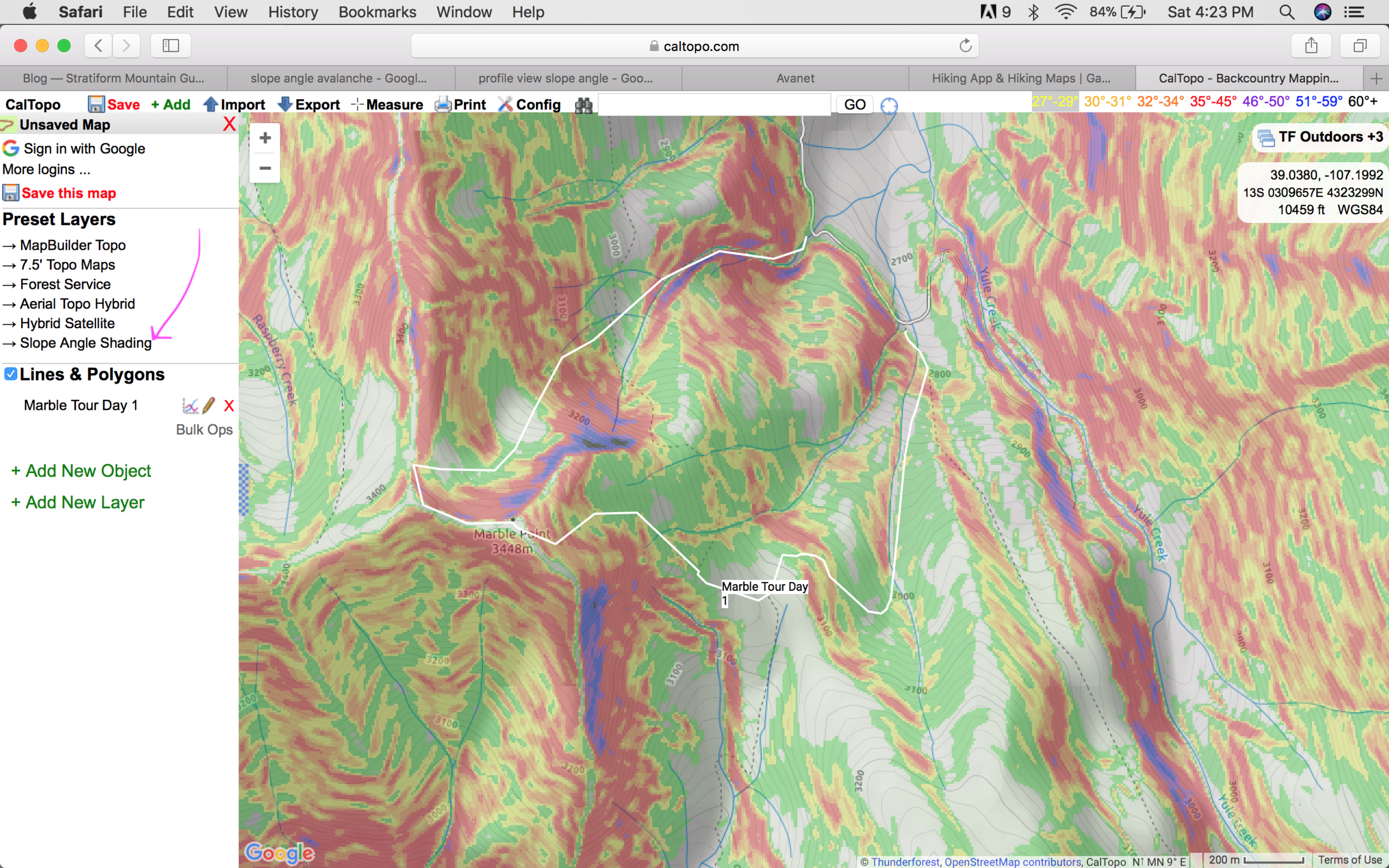This screenshot has height=868, width=1389.
Task: Delete Marble Tour Day 1 with red X
Action: click(229, 406)
